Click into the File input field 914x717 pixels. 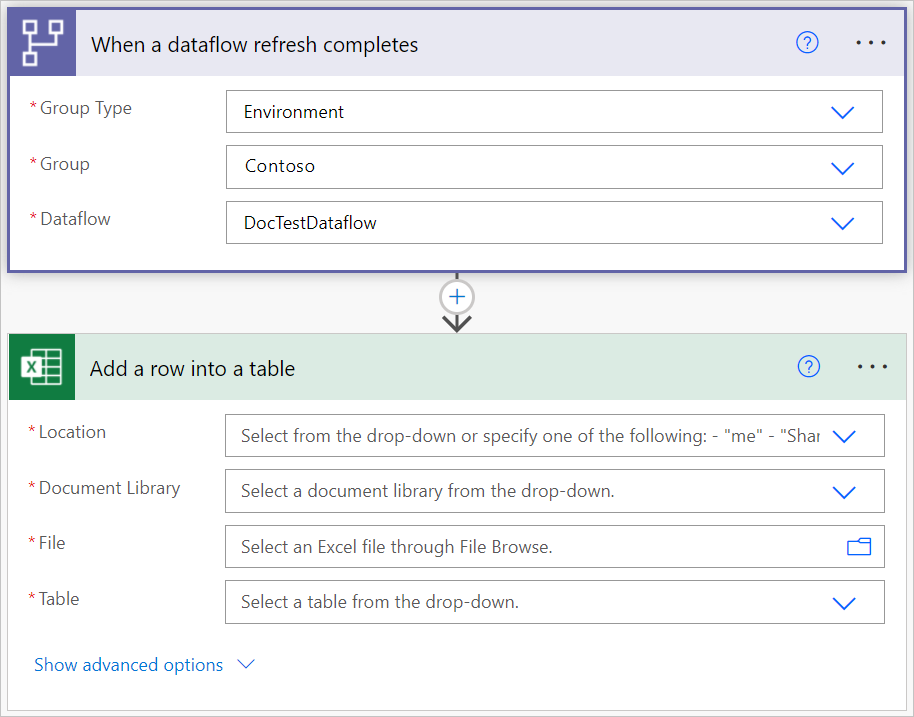click(x=530, y=547)
